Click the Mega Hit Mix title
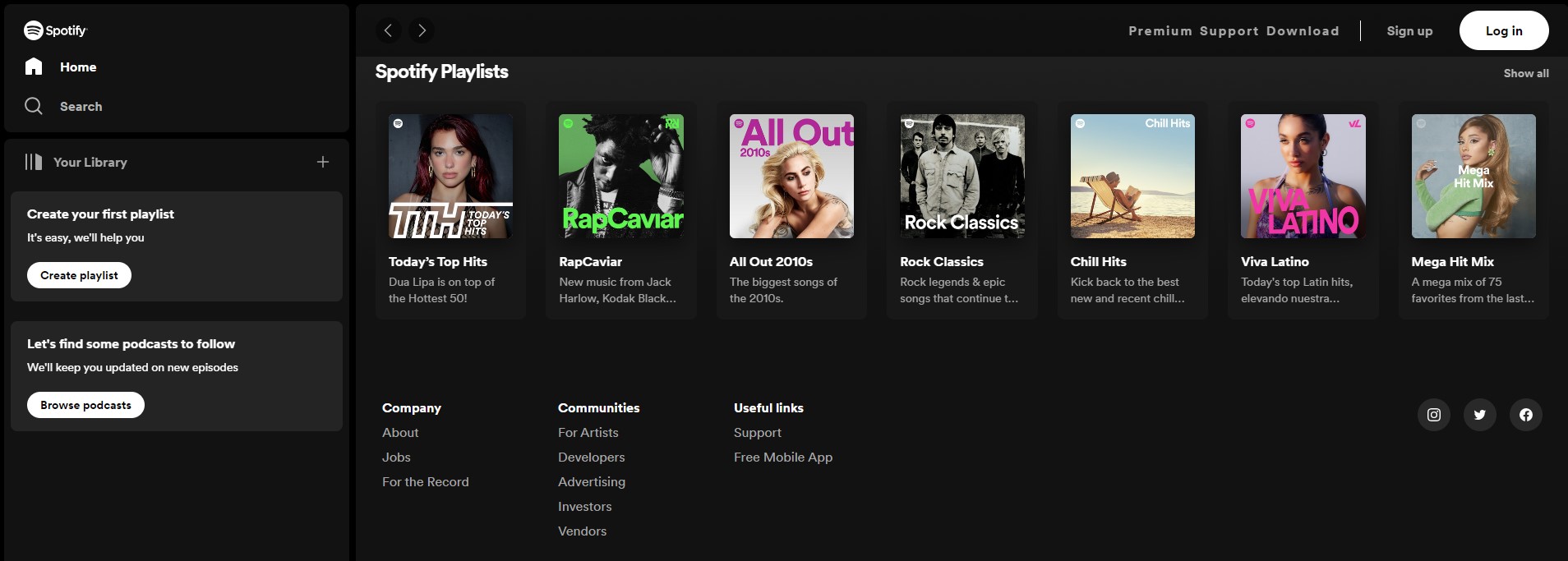 point(1453,262)
